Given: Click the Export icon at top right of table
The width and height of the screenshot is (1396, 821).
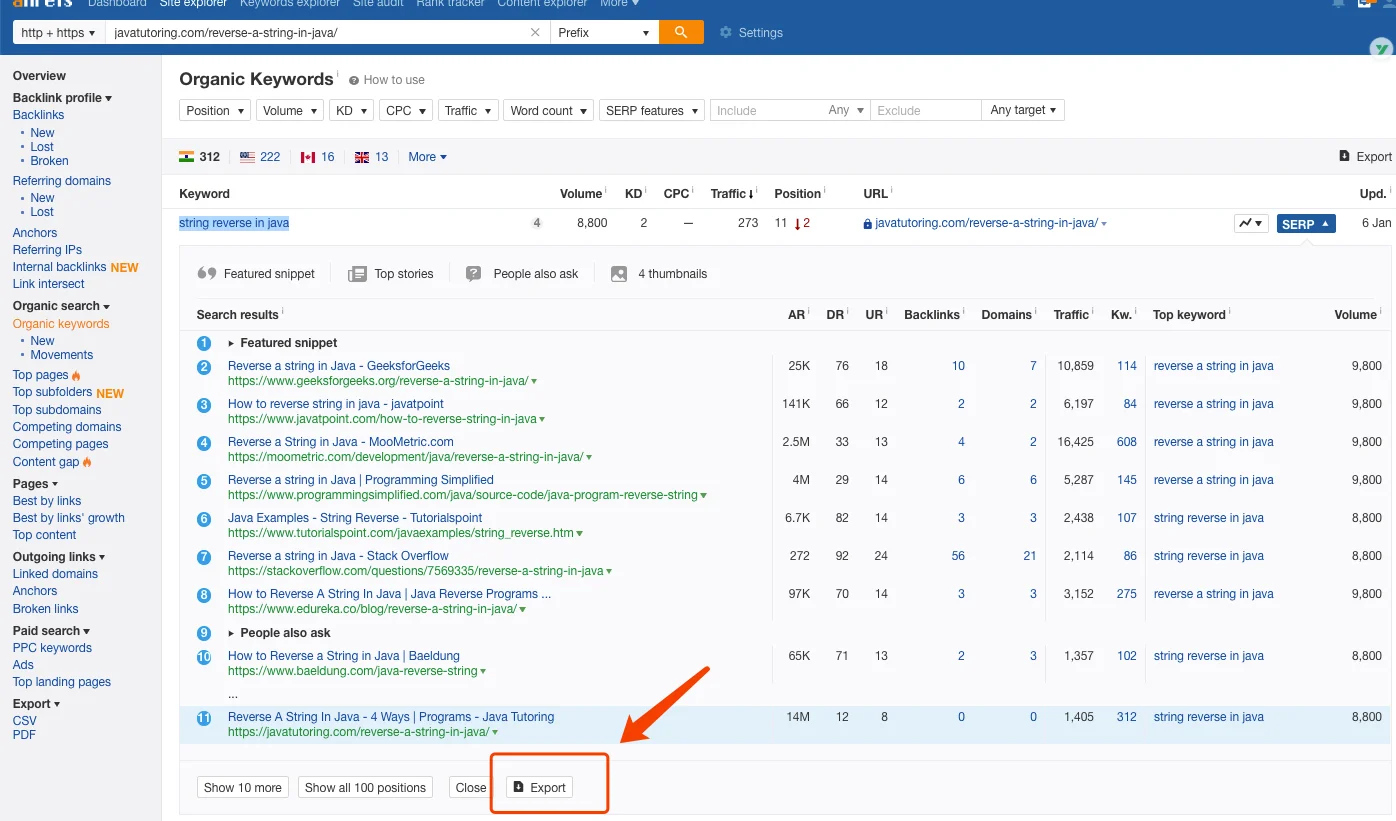Looking at the screenshot, I should coord(1344,156).
